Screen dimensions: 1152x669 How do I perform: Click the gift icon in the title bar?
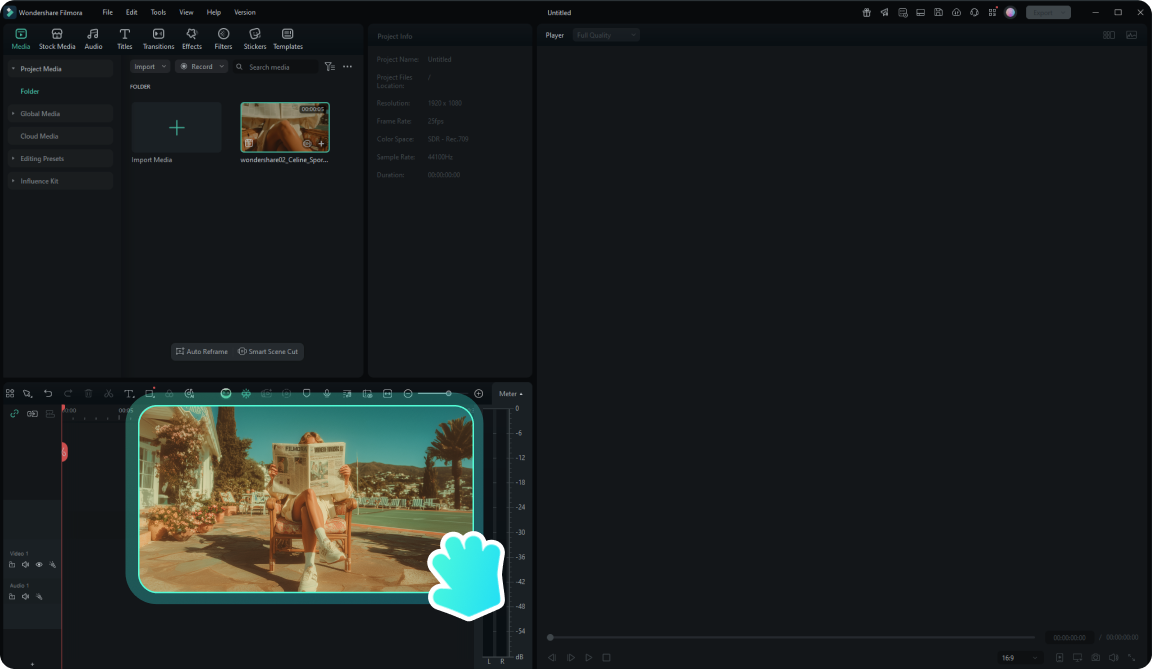pyautogui.click(x=867, y=12)
